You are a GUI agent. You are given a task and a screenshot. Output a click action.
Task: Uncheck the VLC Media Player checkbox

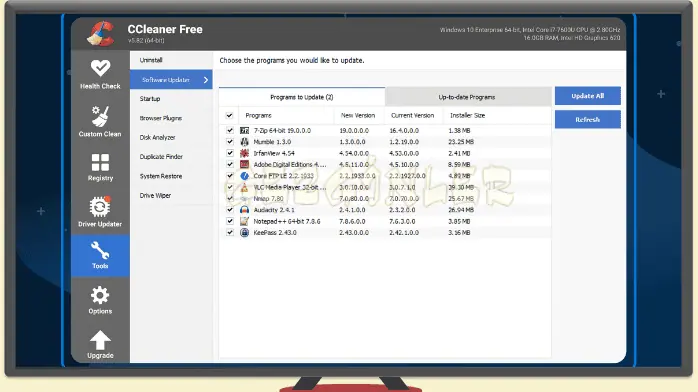tap(230, 187)
